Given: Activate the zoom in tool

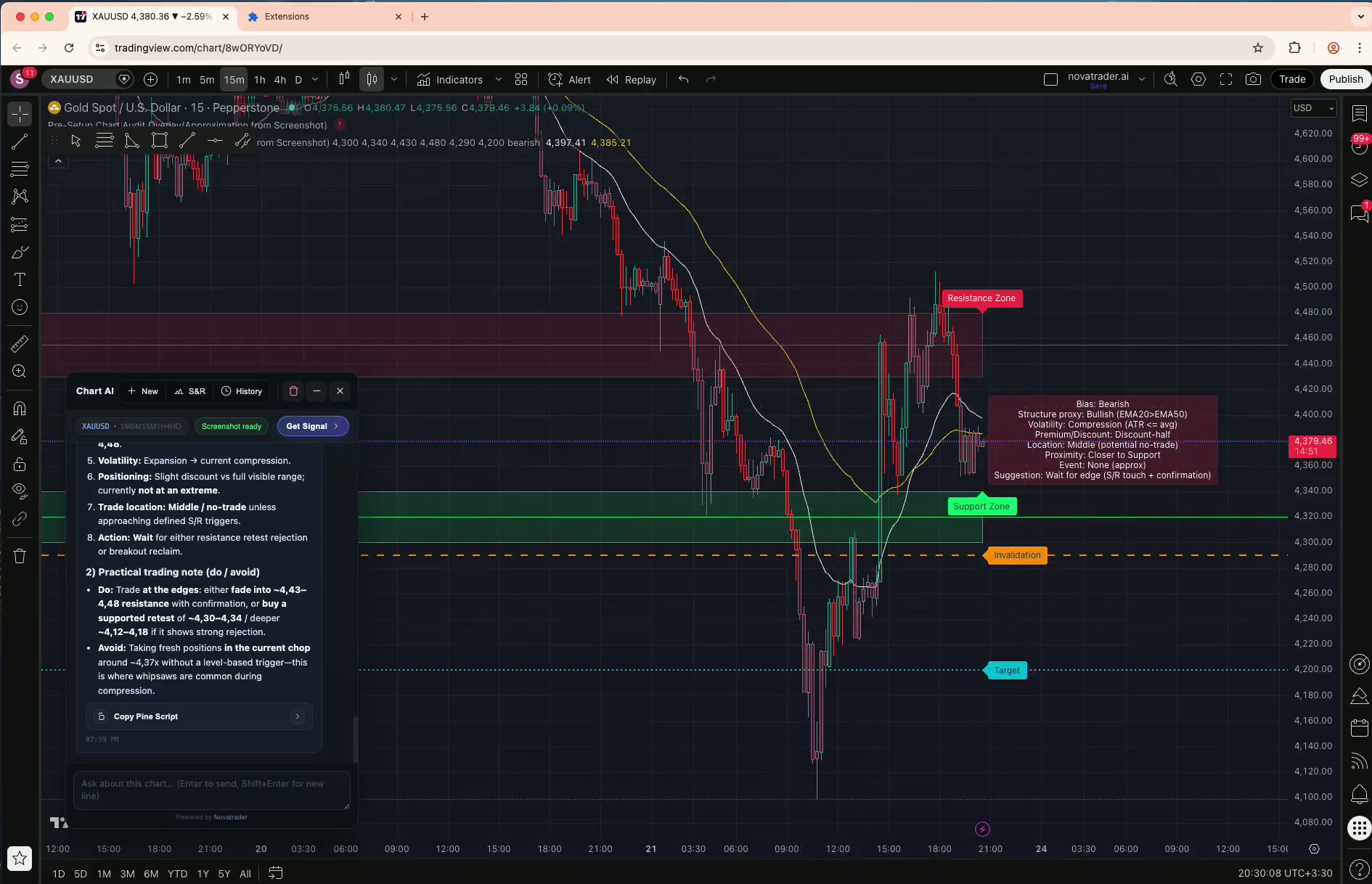Looking at the screenshot, I should tap(20, 372).
